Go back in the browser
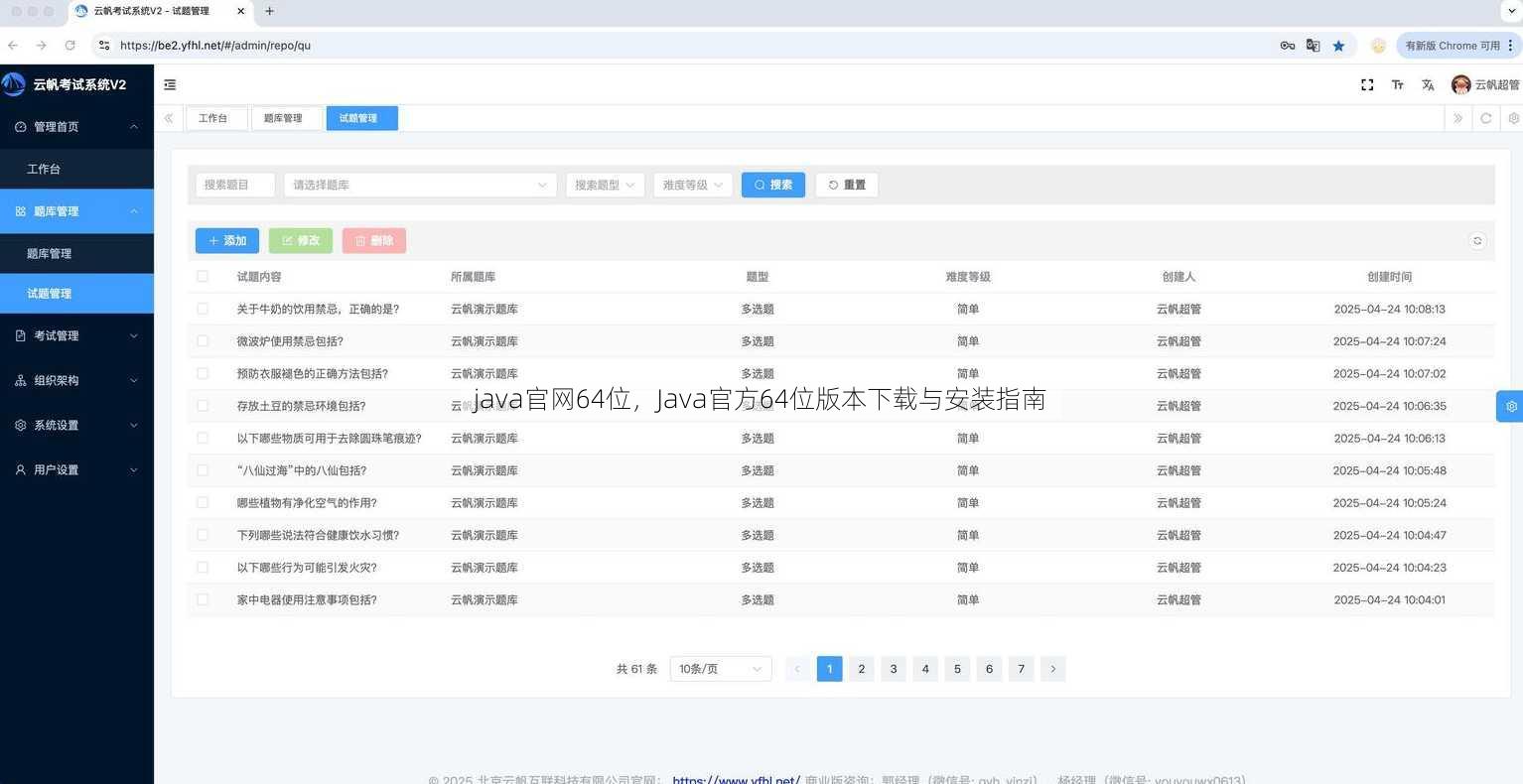Image resolution: width=1523 pixels, height=784 pixels. tap(12, 46)
